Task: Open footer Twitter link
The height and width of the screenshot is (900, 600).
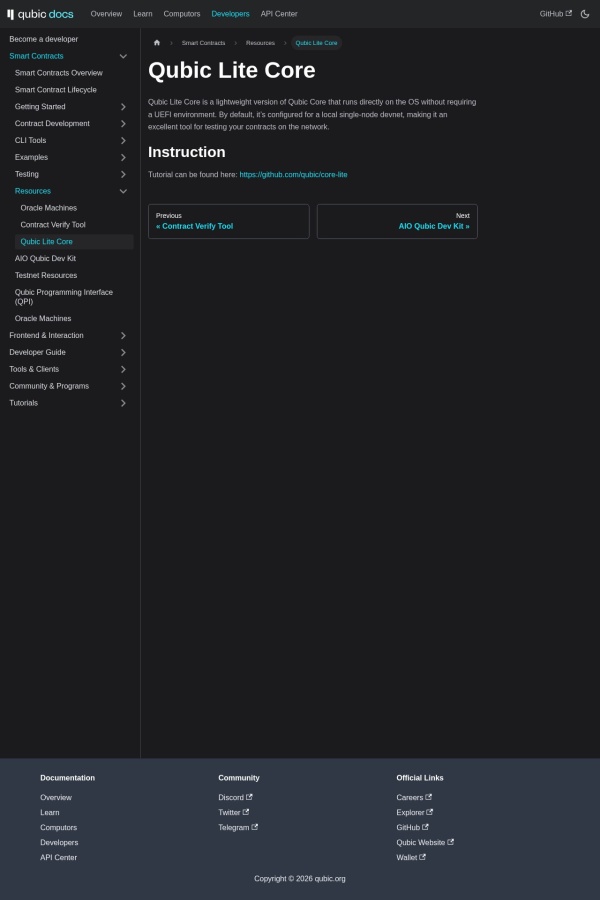Action: tap(234, 813)
